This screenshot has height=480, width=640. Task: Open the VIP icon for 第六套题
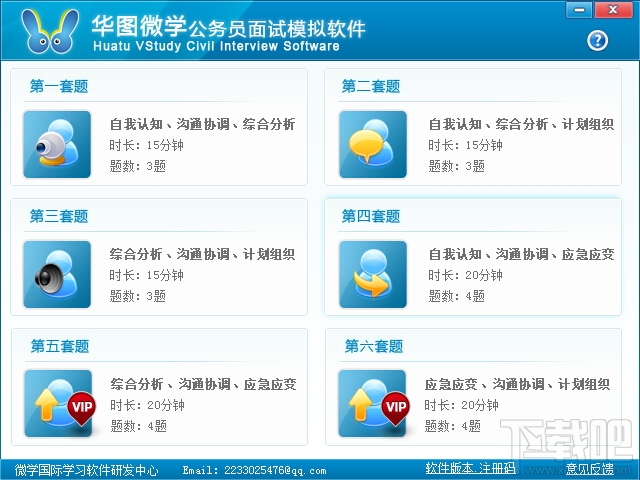click(372, 404)
